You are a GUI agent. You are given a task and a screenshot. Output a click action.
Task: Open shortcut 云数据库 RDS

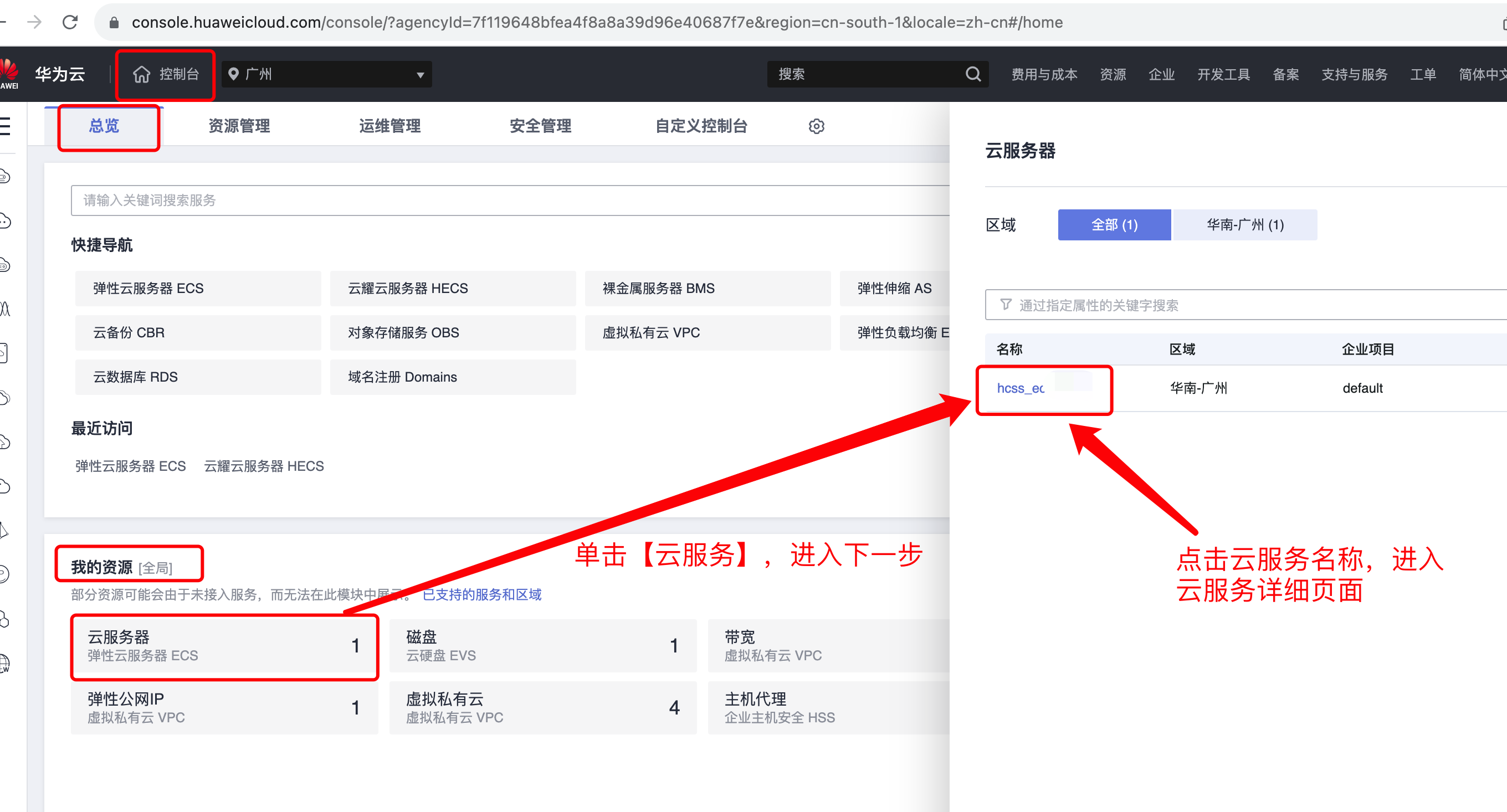pos(198,377)
